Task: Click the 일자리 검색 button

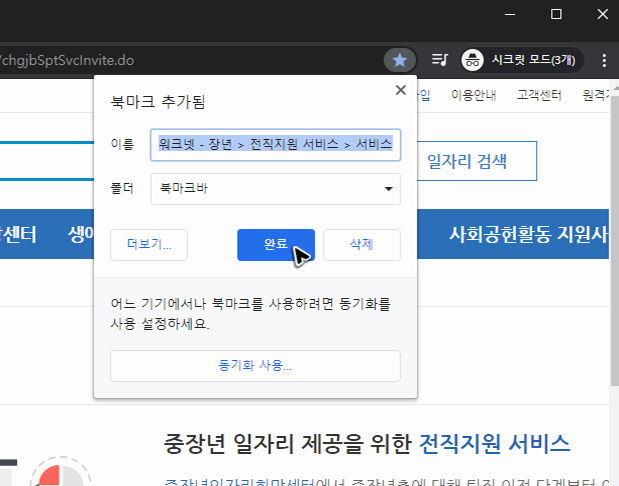Action: point(477,161)
